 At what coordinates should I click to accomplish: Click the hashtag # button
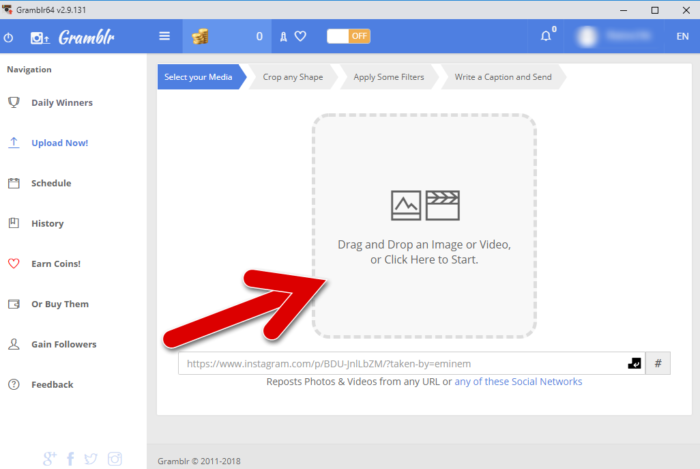tap(658, 363)
